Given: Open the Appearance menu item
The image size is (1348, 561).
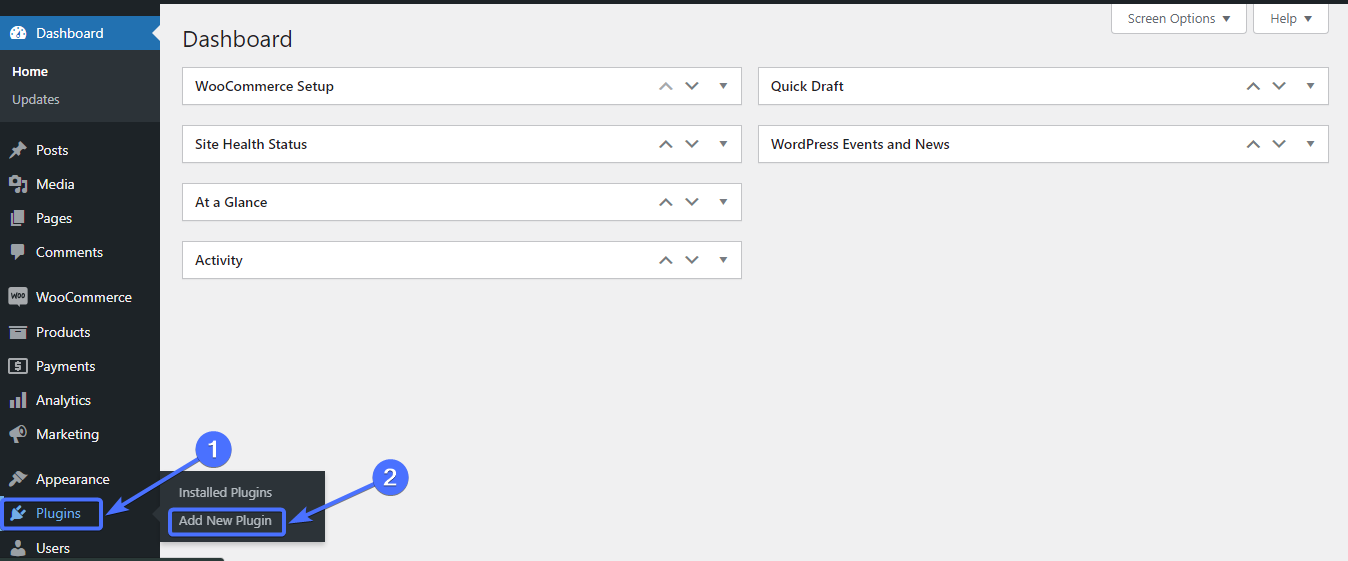Looking at the screenshot, I should [x=80, y=479].
